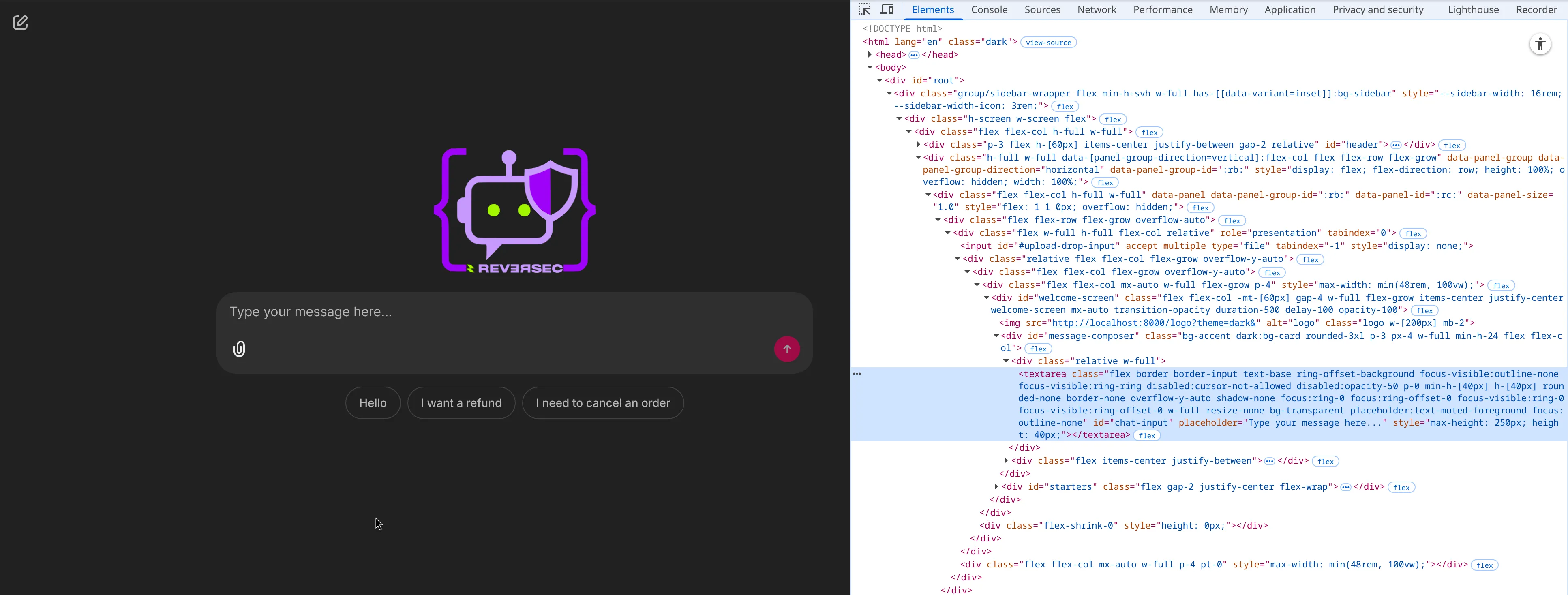Click the I want a refund button
The image size is (1568, 595).
(x=461, y=403)
